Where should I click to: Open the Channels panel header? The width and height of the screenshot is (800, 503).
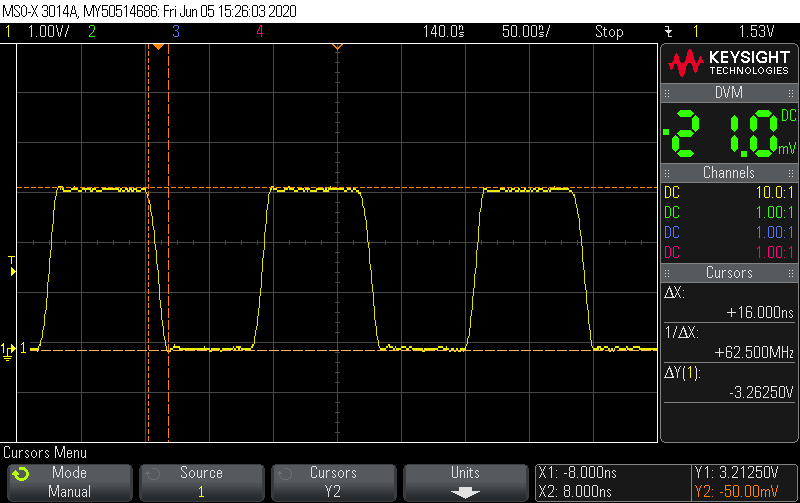729,173
